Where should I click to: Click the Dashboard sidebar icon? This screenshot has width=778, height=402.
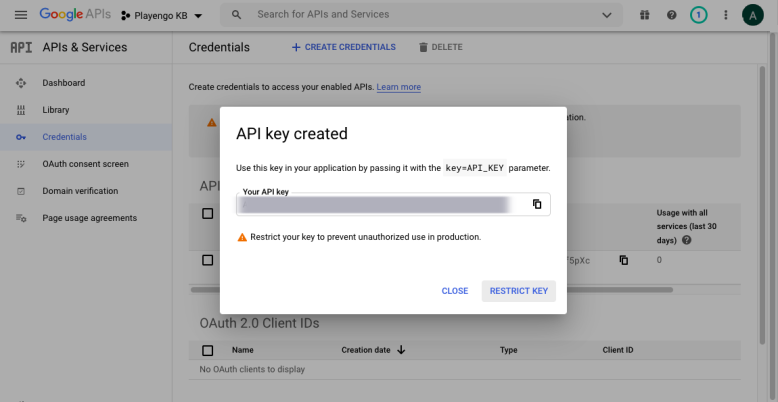21,83
